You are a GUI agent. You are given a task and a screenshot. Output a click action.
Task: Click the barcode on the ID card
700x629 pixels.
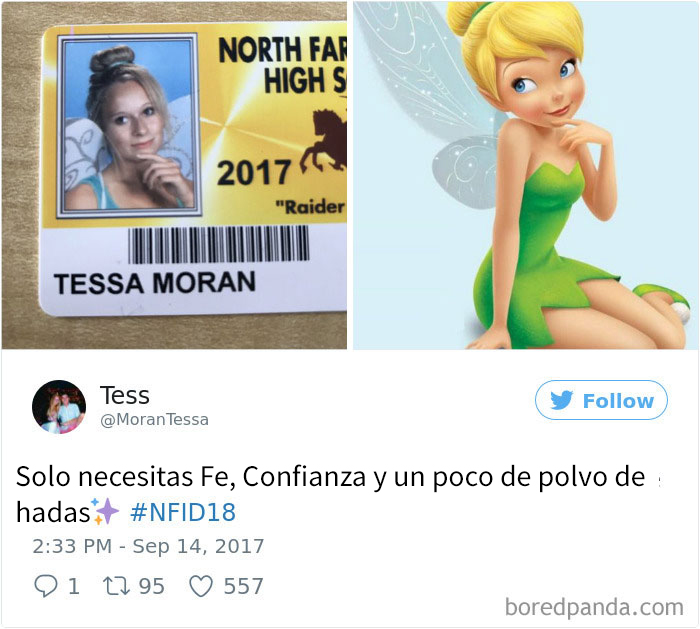coord(219,245)
